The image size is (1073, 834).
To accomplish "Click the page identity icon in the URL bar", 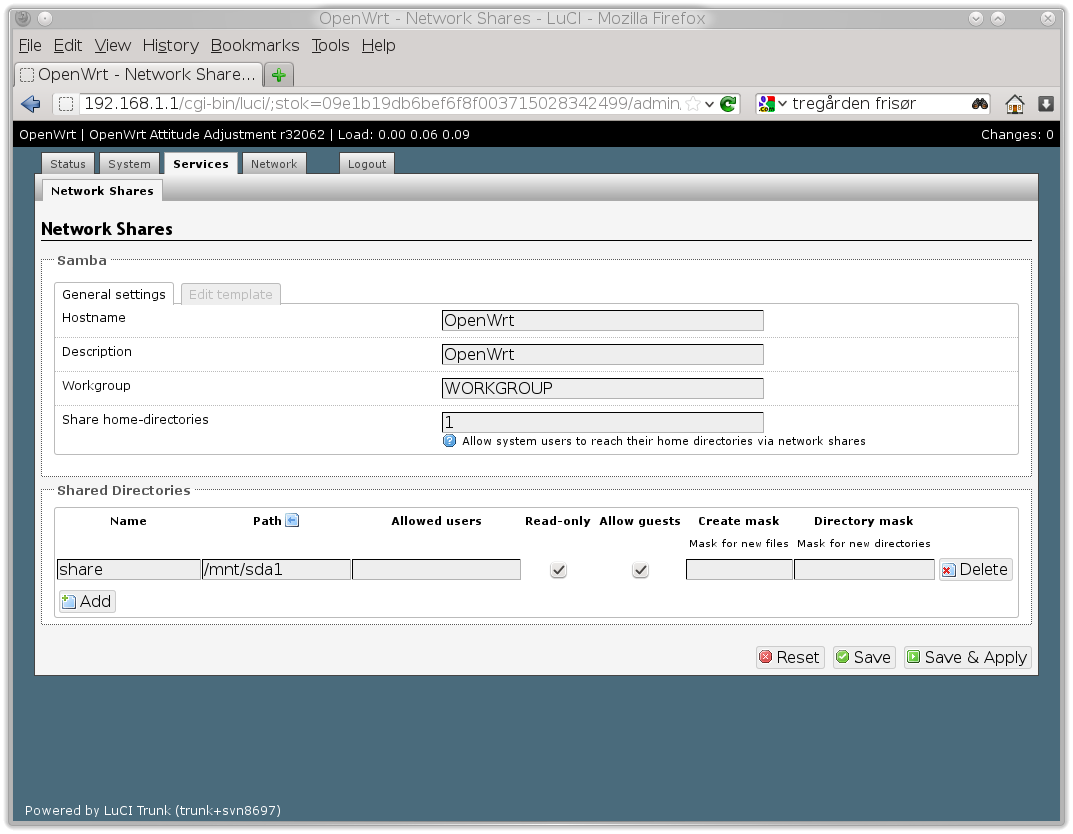I will 66,104.
